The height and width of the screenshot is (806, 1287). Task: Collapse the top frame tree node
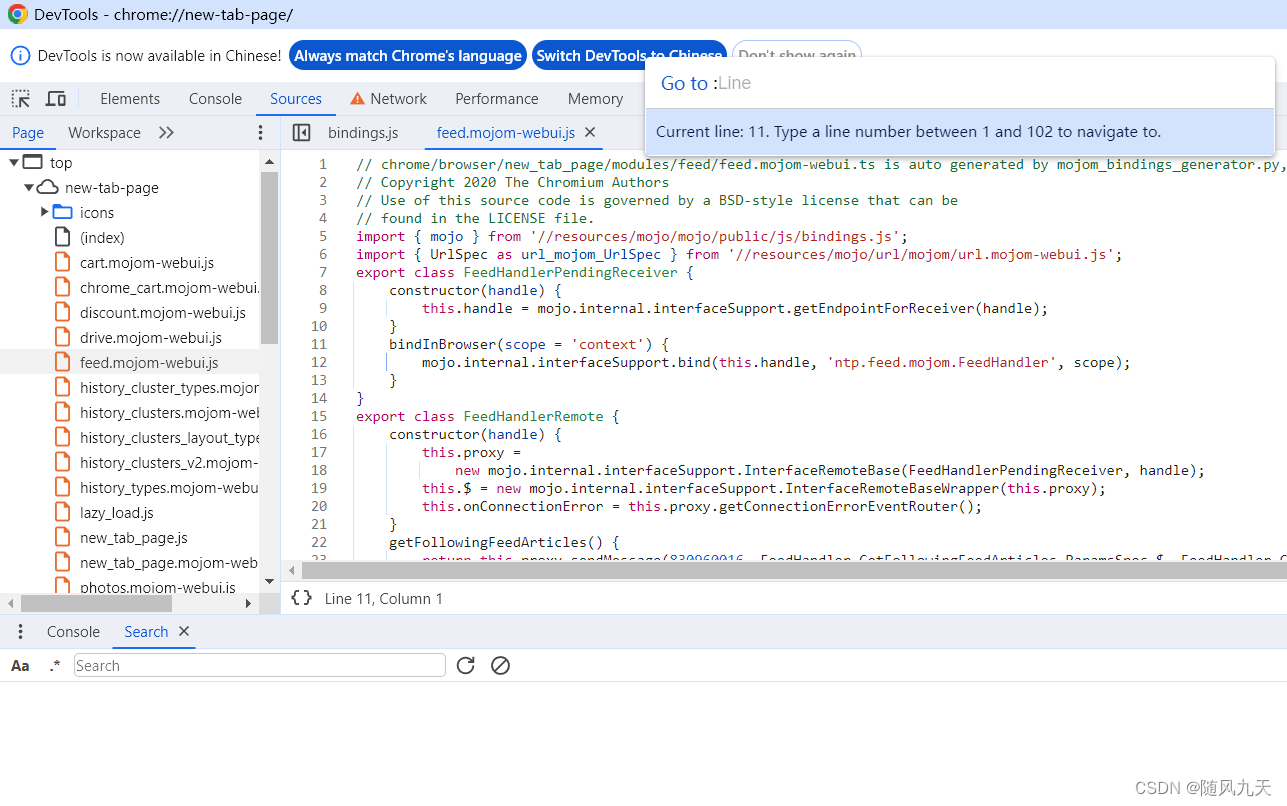13,162
